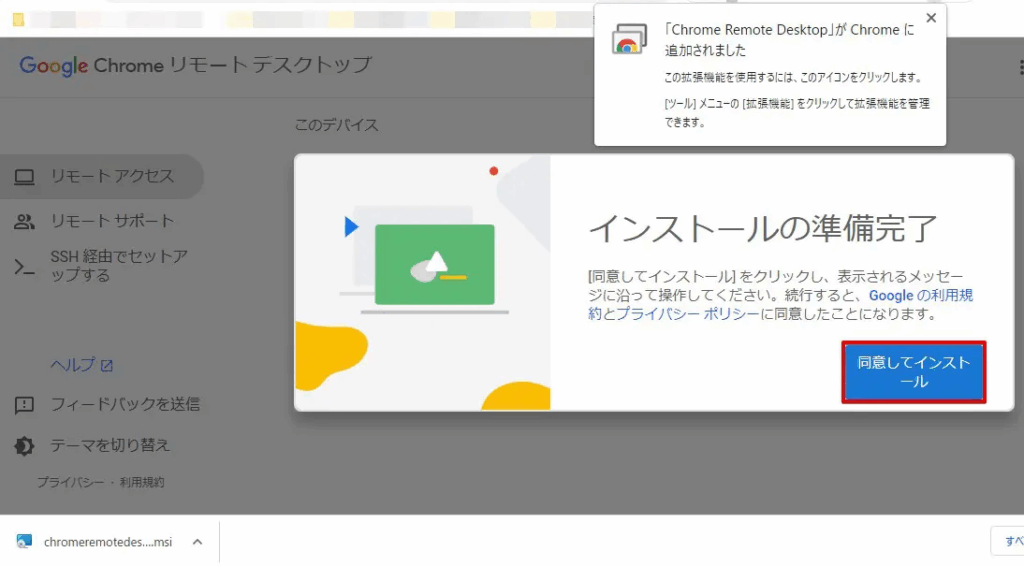This screenshot has height=566, width=1024.
Task: Click the msi installer file icon in download bar
Action: 24,541
